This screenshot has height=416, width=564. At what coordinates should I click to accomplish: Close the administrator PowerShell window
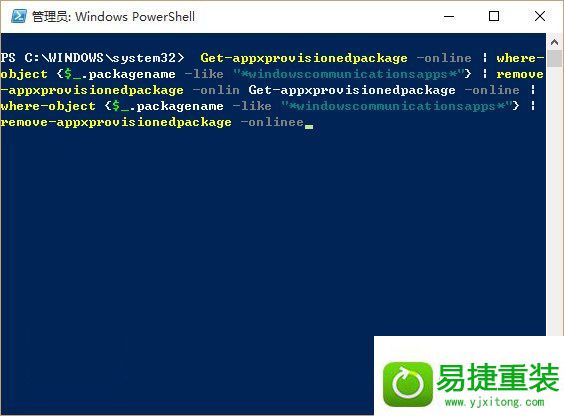[540, 16]
